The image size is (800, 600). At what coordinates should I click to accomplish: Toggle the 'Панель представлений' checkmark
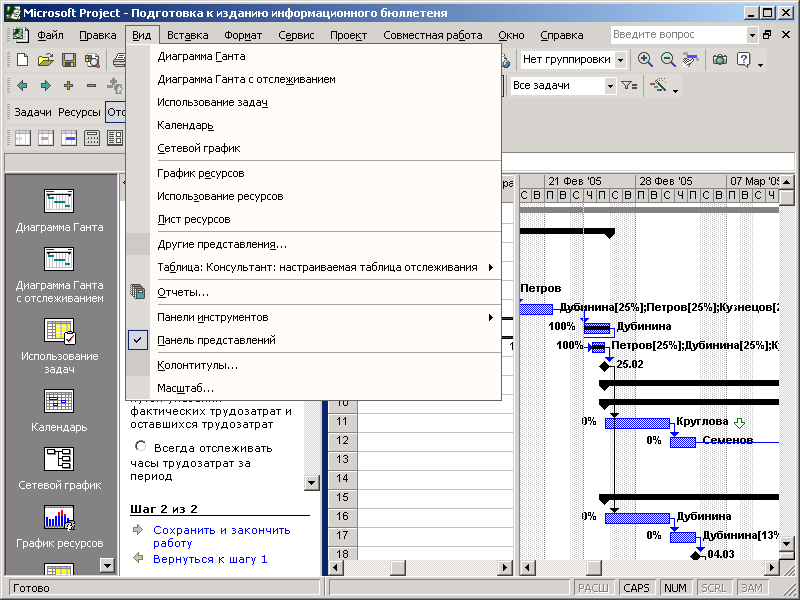click(138, 340)
